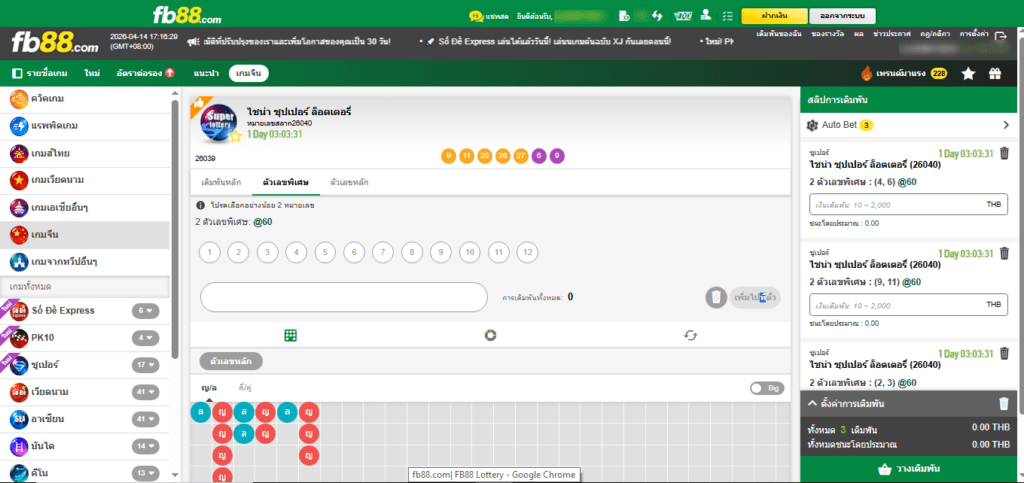Pick number 7 ball
Viewport: 1024px width, 483px height.
click(383, 252)
